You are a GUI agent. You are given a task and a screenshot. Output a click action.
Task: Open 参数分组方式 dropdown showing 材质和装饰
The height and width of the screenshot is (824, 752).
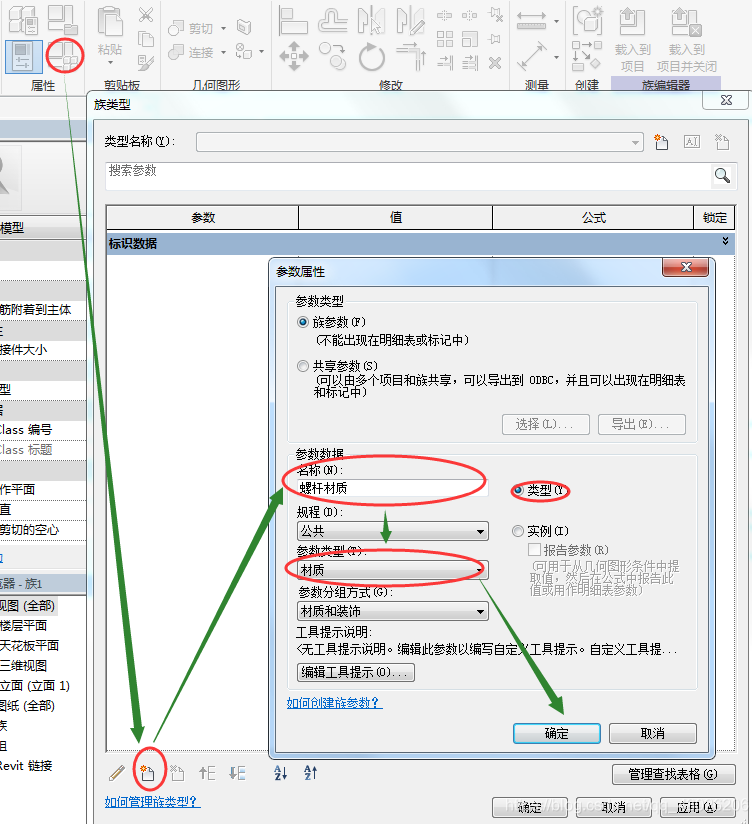pyautogui.click(x=393, y=611)
